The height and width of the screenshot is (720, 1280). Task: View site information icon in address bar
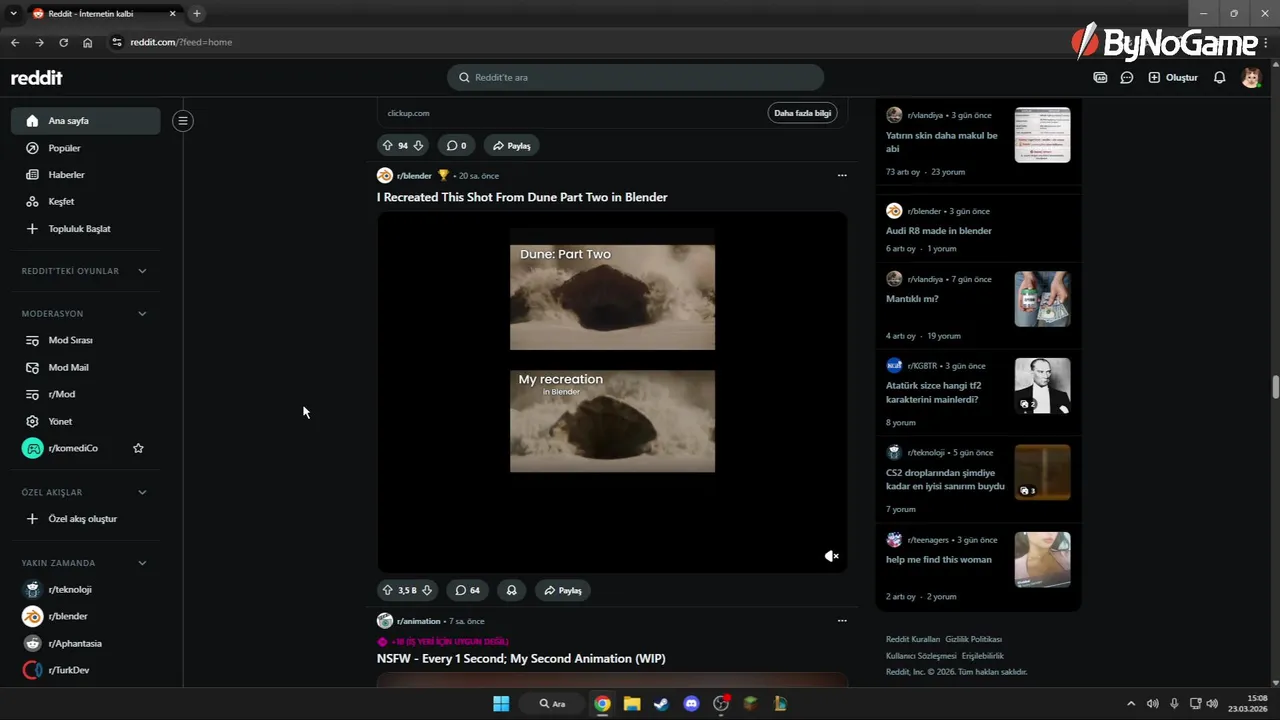pos(116,42)
